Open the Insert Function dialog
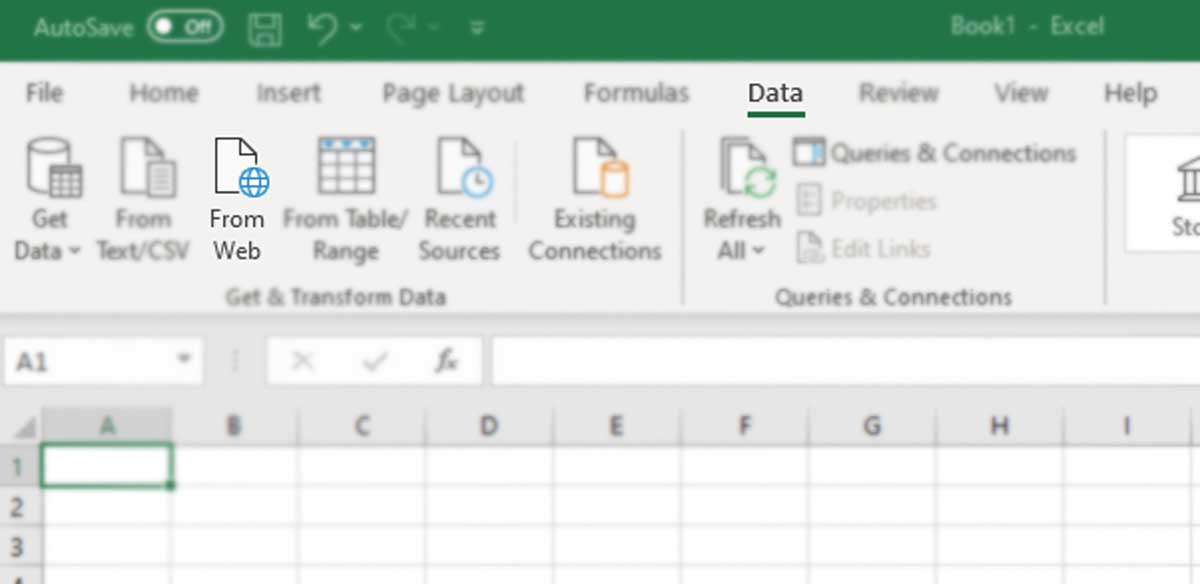Viewport: 1200px width, 584px height. click(447, 361)
